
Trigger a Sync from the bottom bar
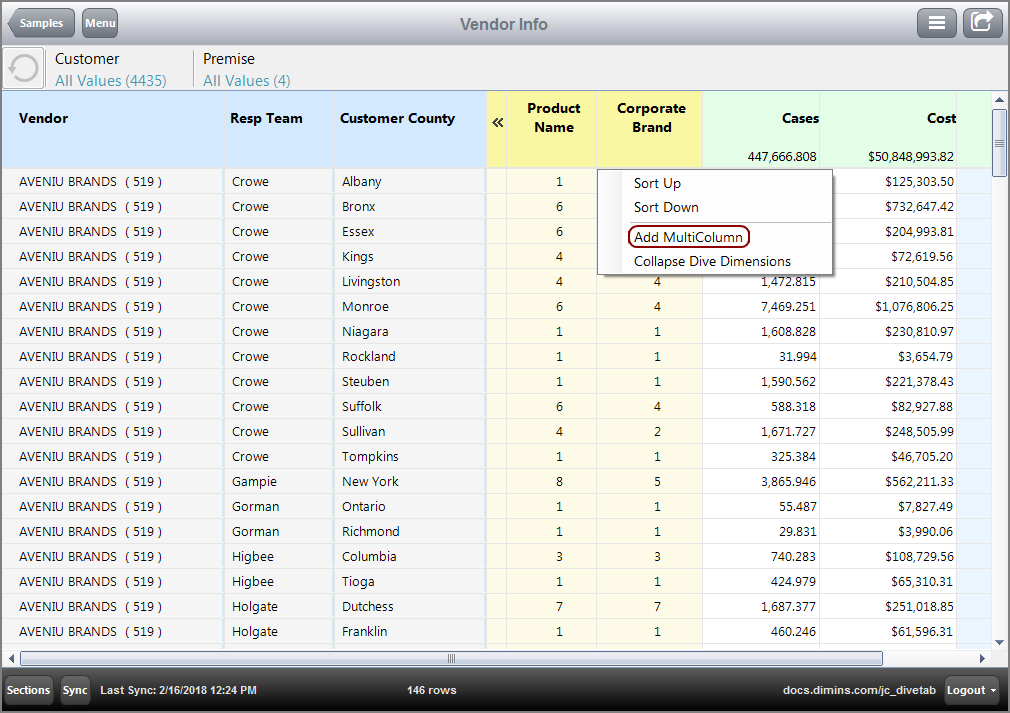point(75,690)
